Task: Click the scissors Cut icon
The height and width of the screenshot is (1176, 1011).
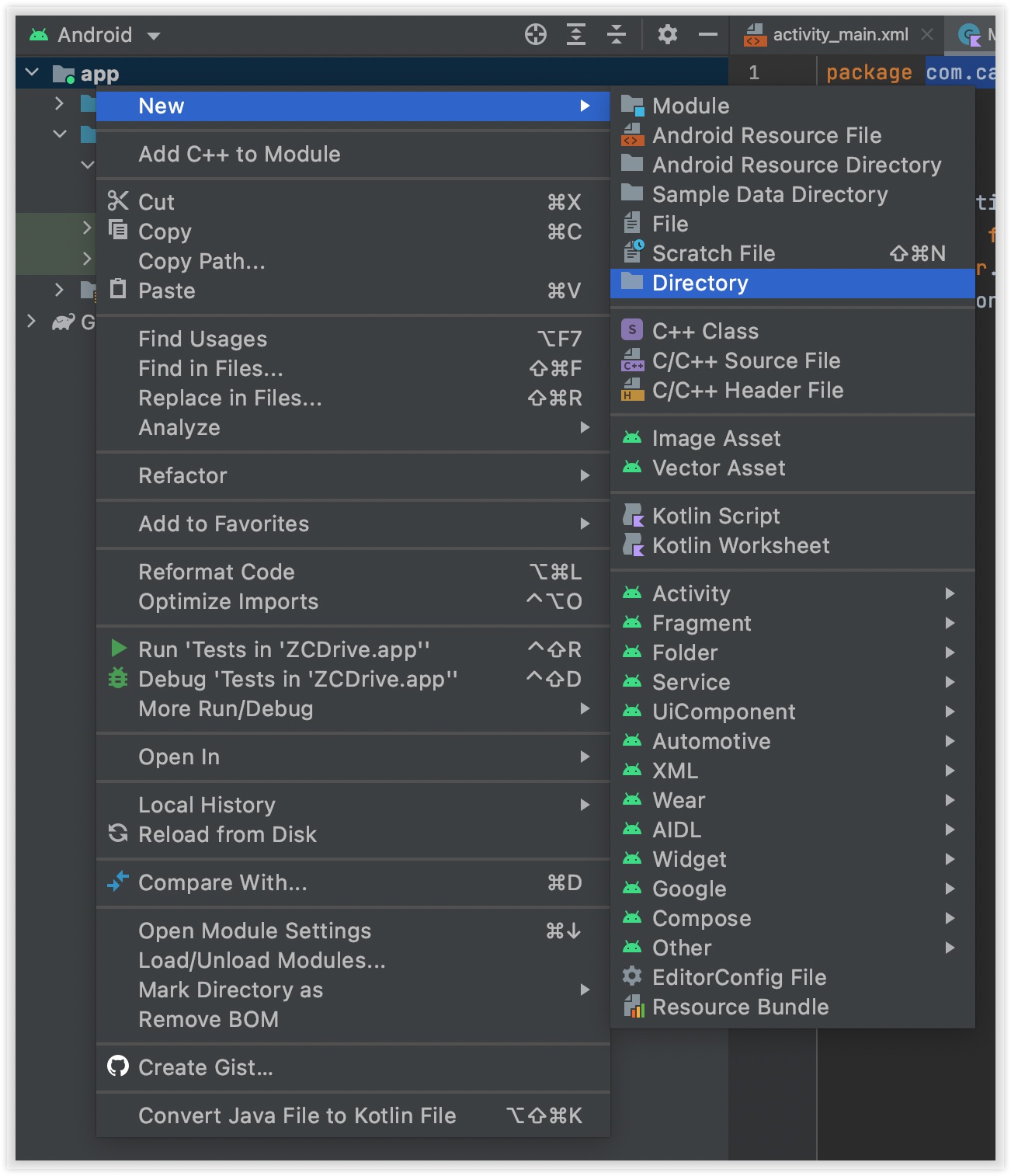Action: coord(118,201)
